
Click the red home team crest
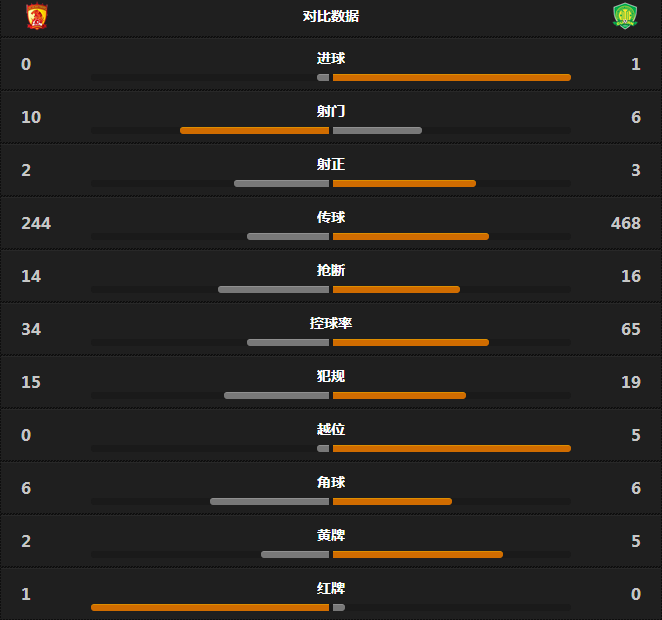[37, 16]
